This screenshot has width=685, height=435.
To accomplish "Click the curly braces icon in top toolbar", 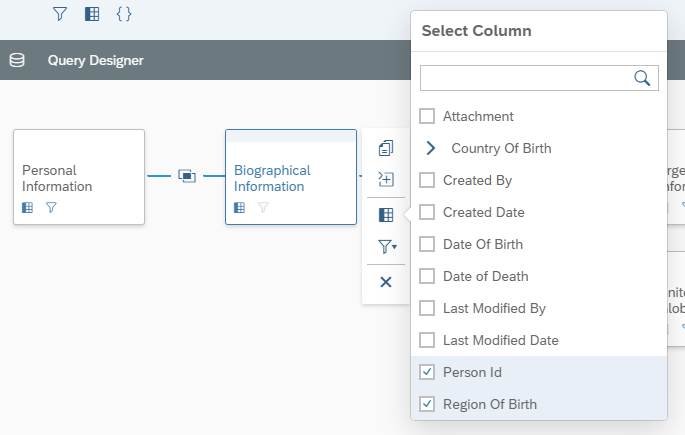I will click(124, 14).
